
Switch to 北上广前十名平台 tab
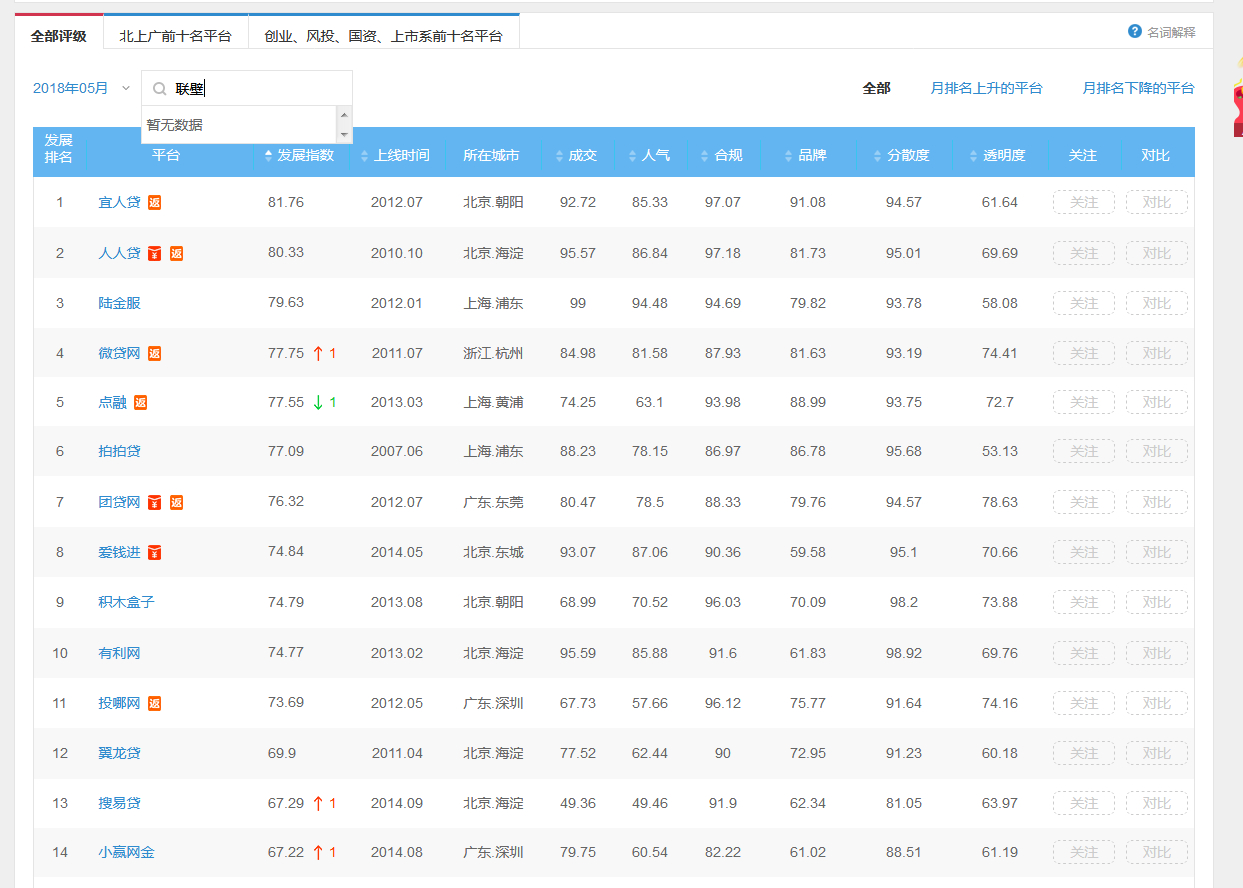pyautogui.click(x=176, y=36)
